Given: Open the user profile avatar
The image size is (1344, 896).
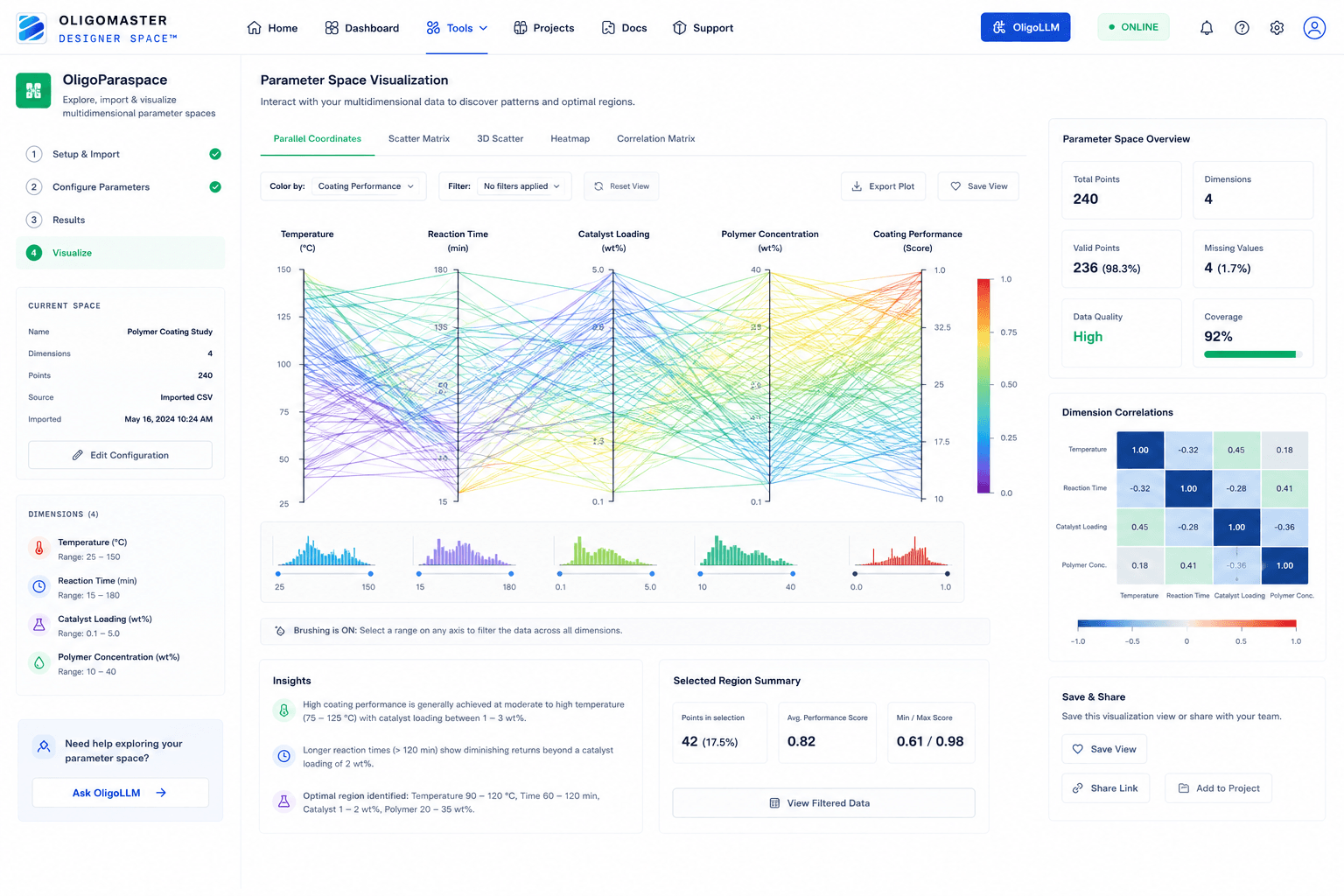Looking at the screenshot, I should coord(1314,28).
